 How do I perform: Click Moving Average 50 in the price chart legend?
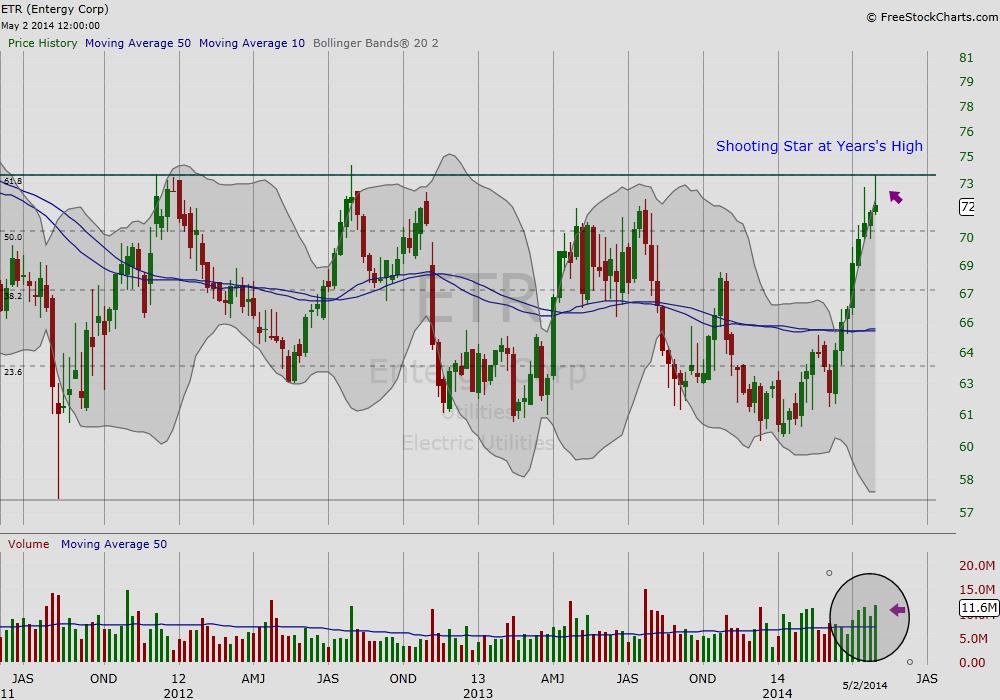pos(138,43)
